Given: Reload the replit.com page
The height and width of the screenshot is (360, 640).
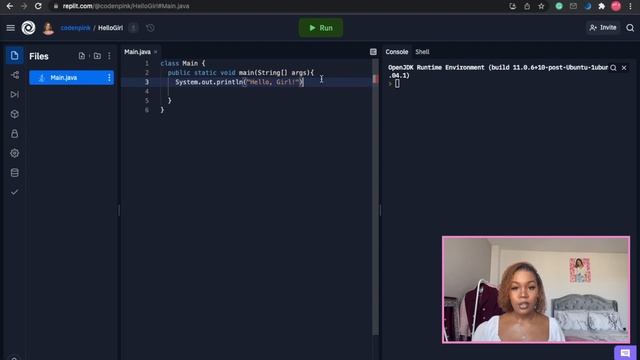Looking at the screenshot, I should pos(38,6).
